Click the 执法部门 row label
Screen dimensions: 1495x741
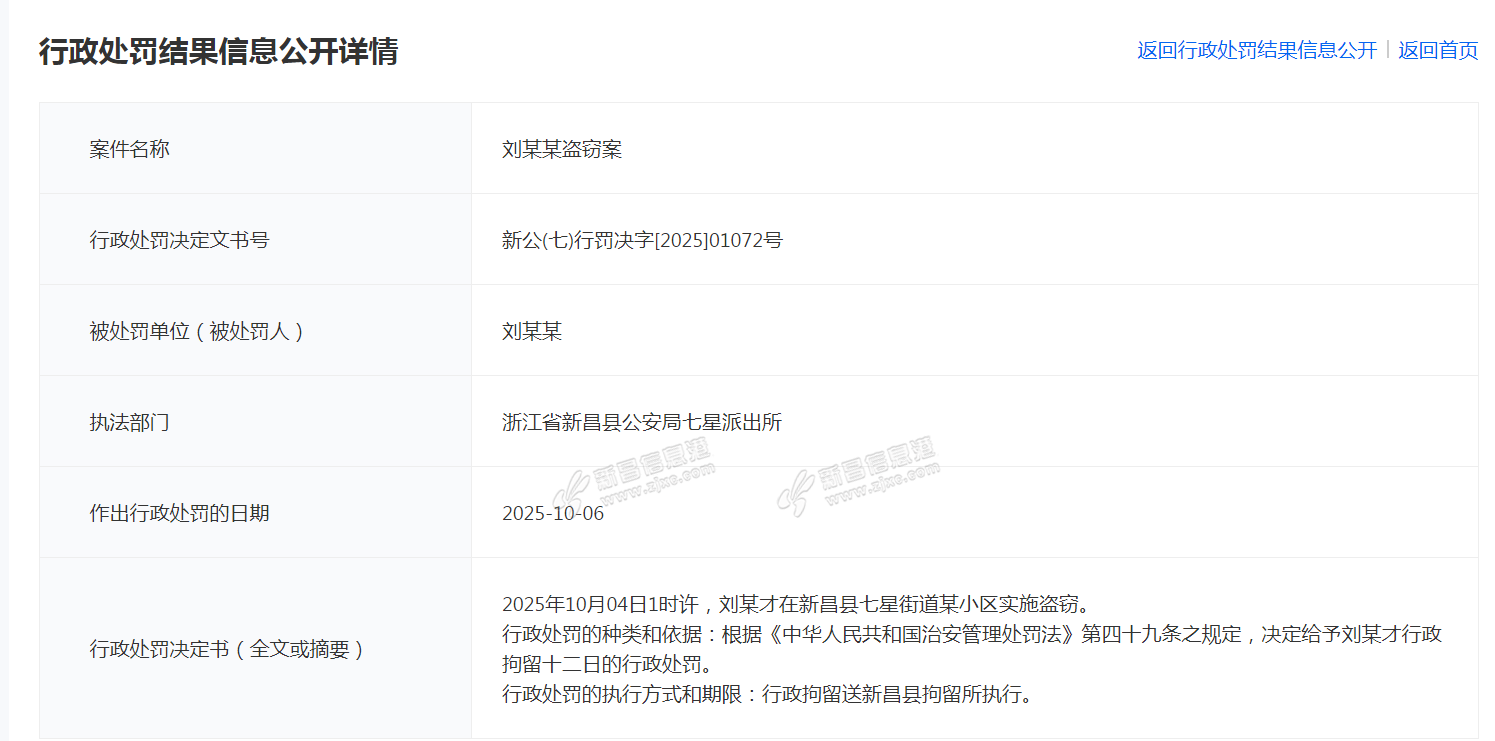pyautogui.click(x=129, y=422)
